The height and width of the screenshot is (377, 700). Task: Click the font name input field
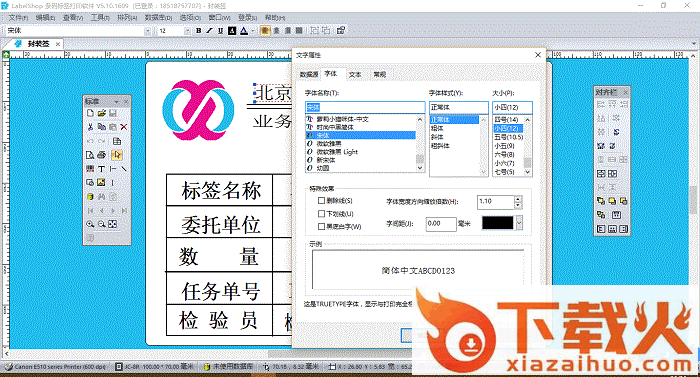[365, 107]
